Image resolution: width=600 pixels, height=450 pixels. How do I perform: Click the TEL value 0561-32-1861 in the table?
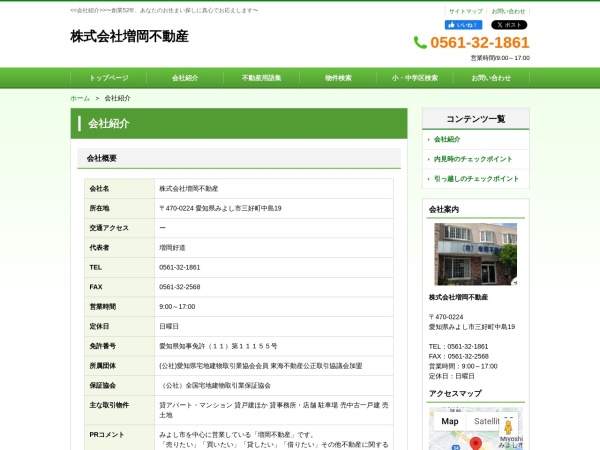pyautogui.click(x=179, y=267)
